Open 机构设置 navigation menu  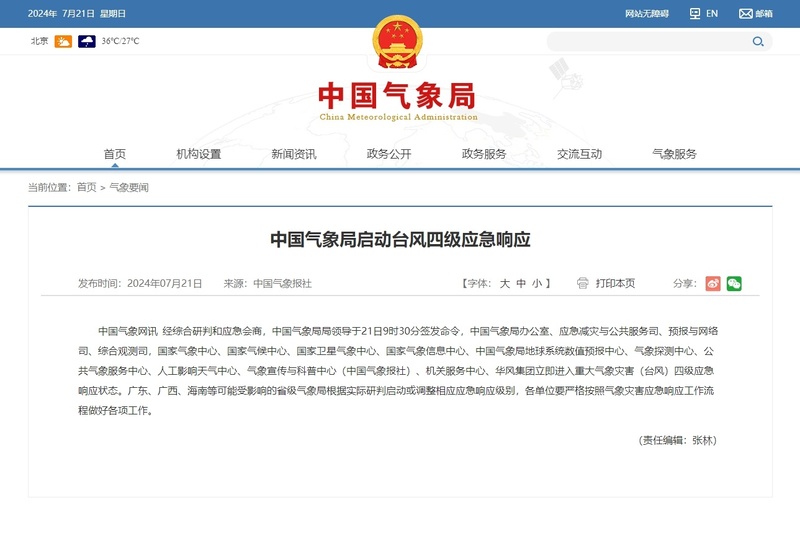click(198, 154)
